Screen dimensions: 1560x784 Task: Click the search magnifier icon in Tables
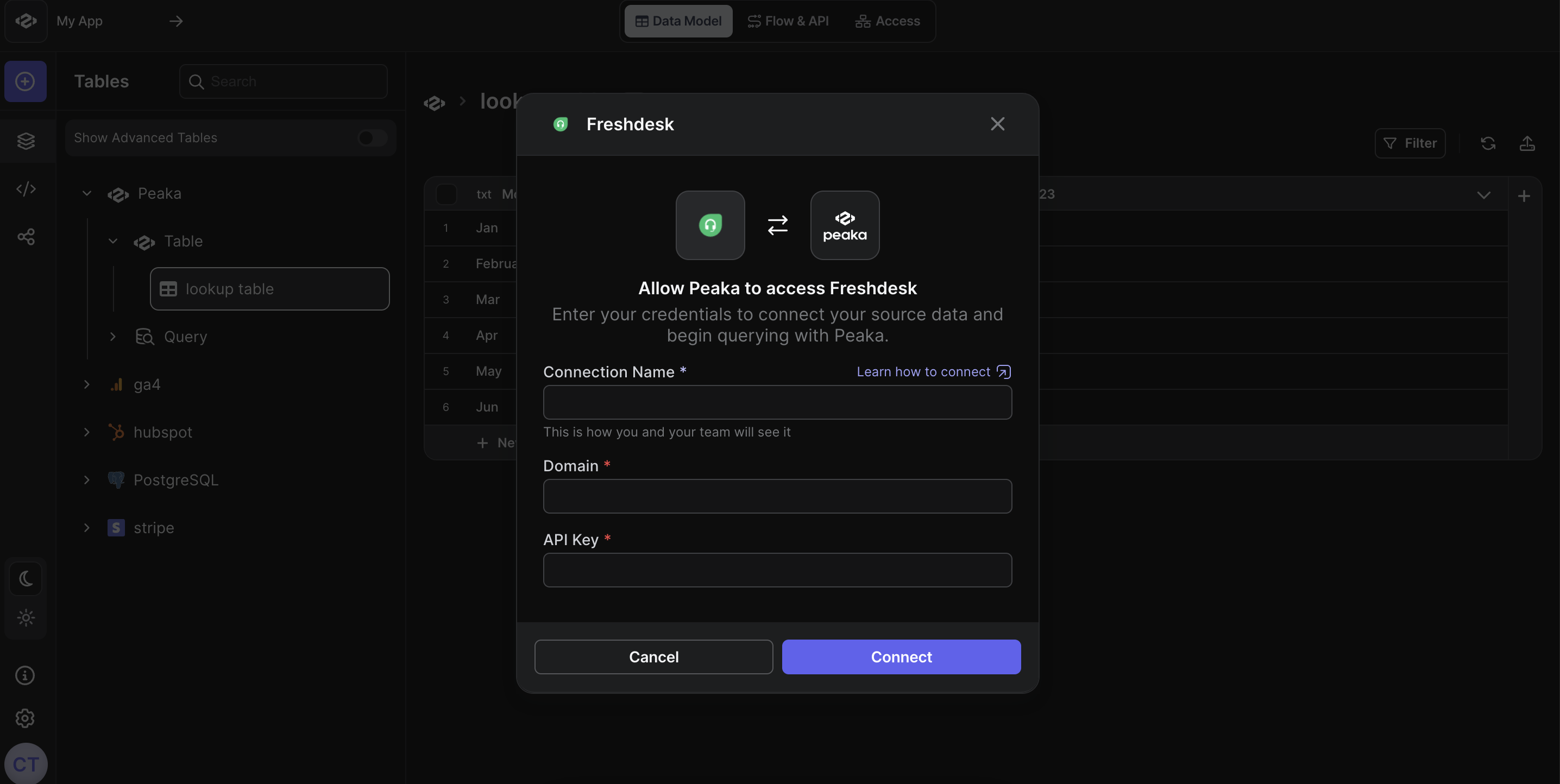196,81
